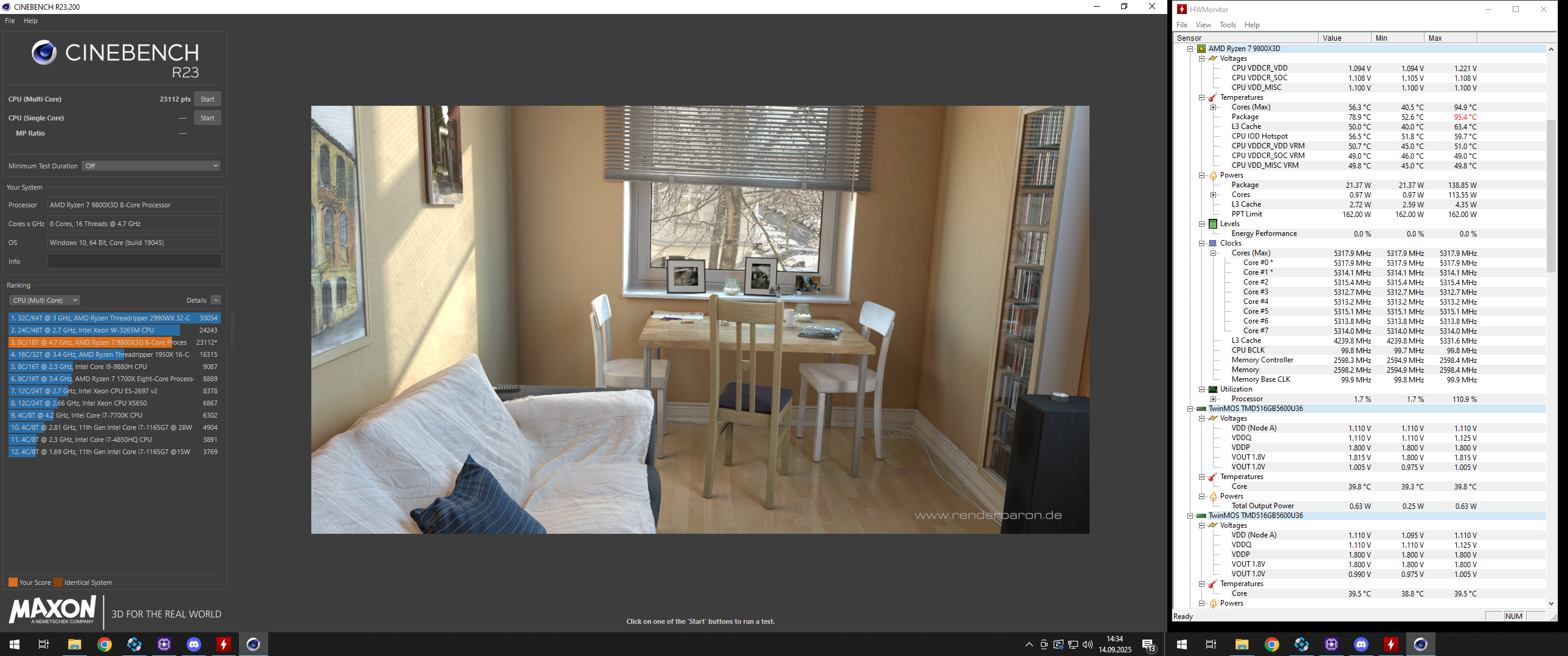Expand Cores row showing 0.97 W

click(1213, 195)
